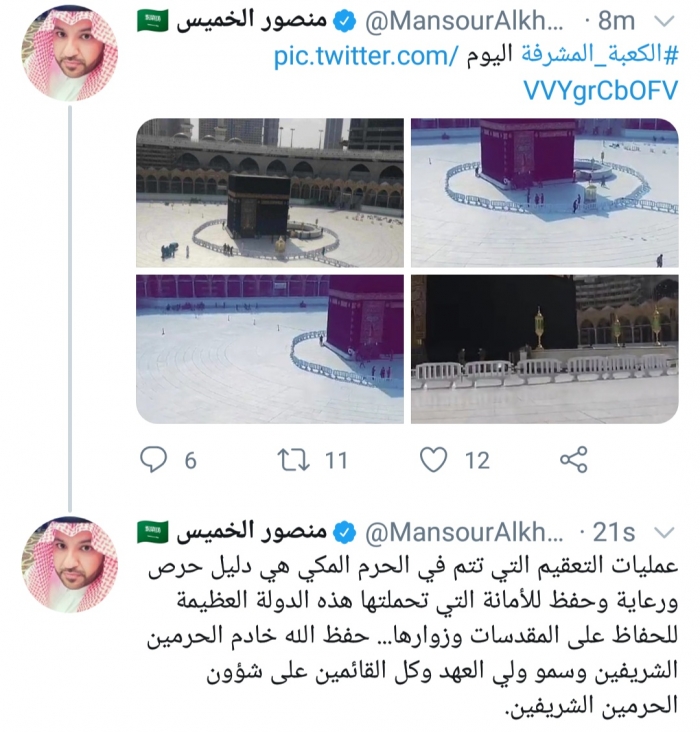
Task: View top-right Kaaba aerial photo
Action: [x=545, y=193]
